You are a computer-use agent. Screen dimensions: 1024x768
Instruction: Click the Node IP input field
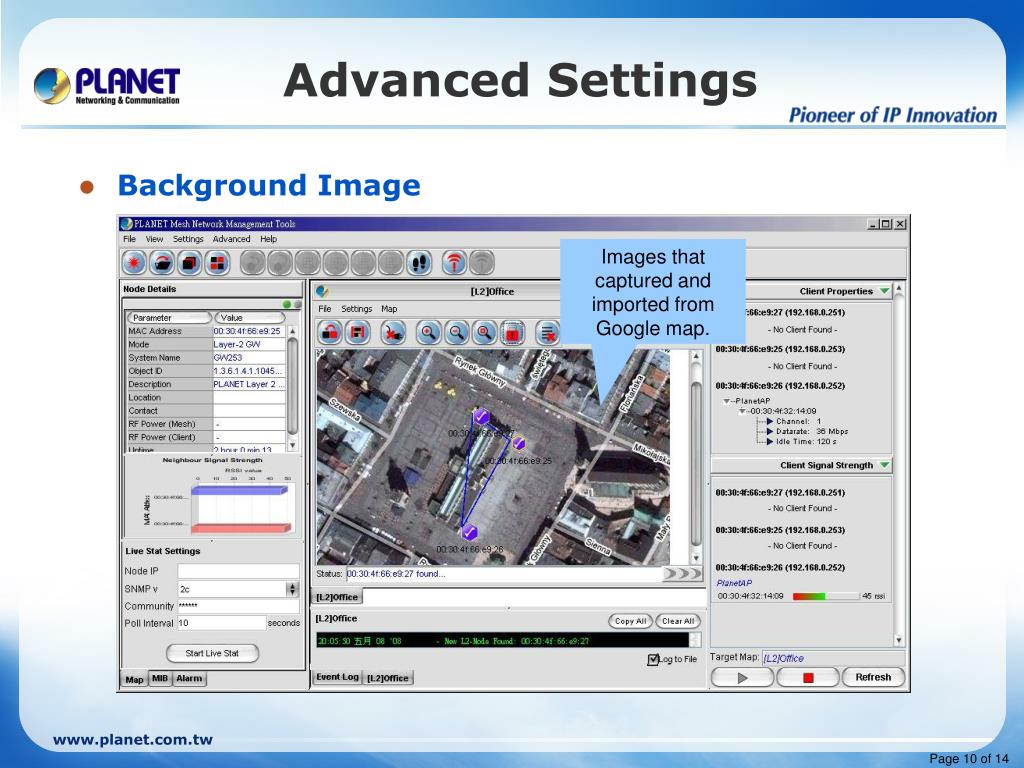[x=238, y=571]
